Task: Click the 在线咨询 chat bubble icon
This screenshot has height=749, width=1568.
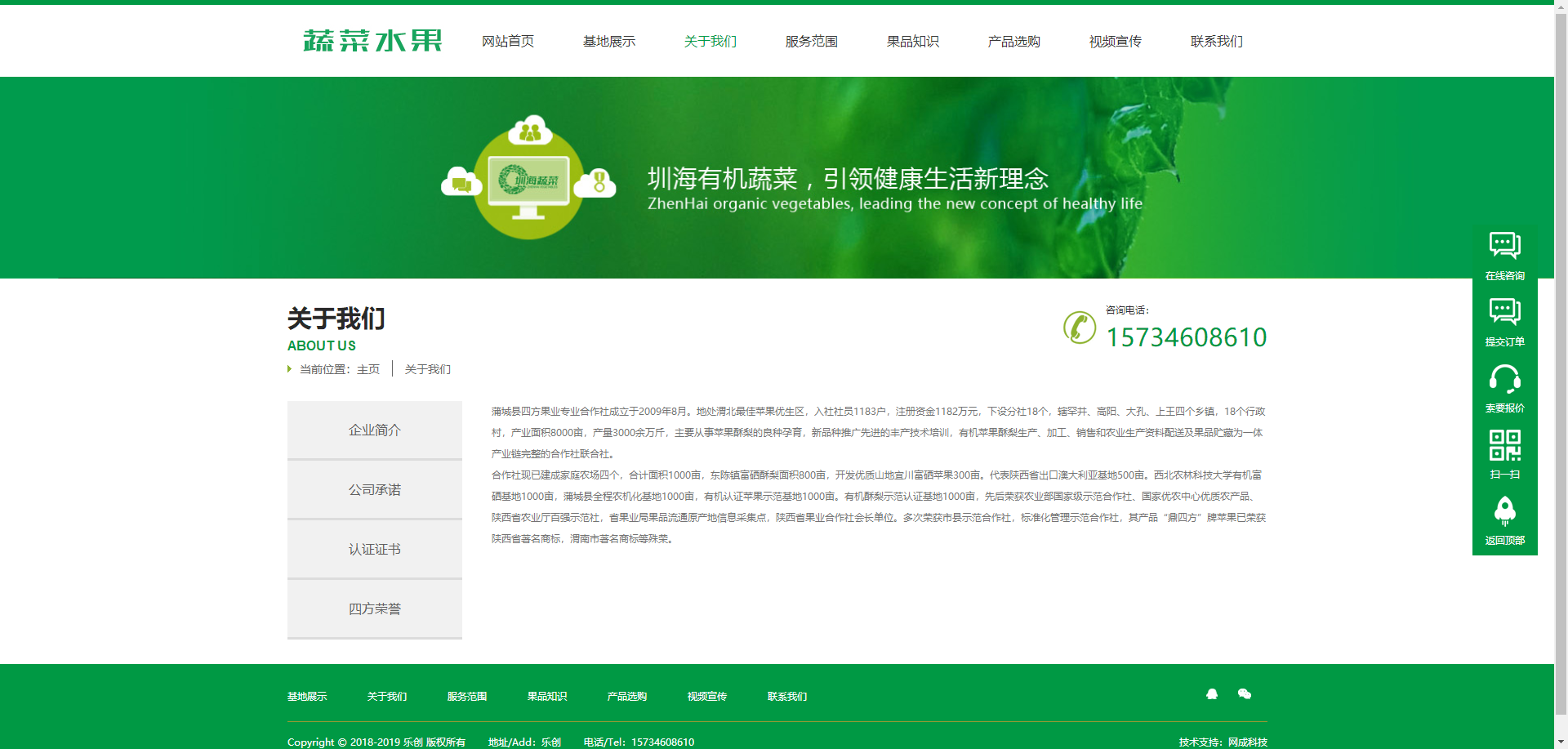Action: tap(1504, 246)
